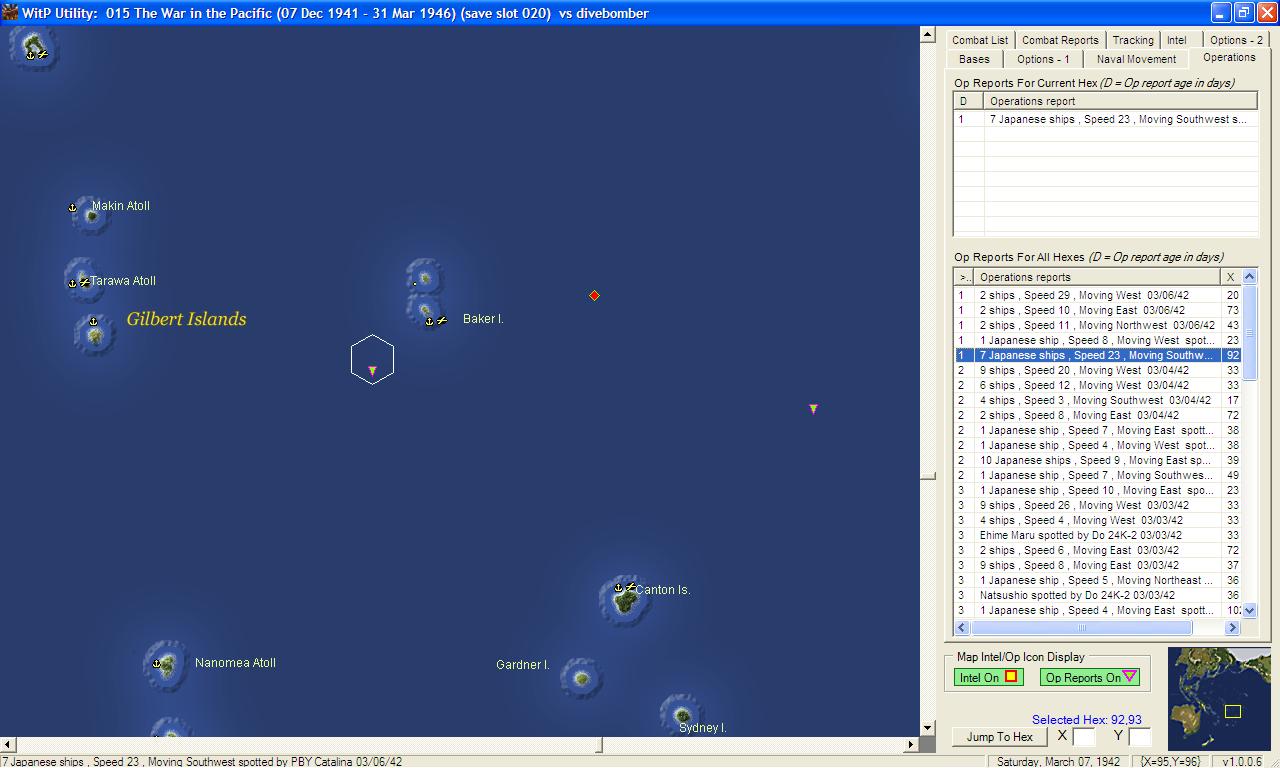Select the '9 ships , Speed 26 , Moving West' report

tap(1097, 505)
